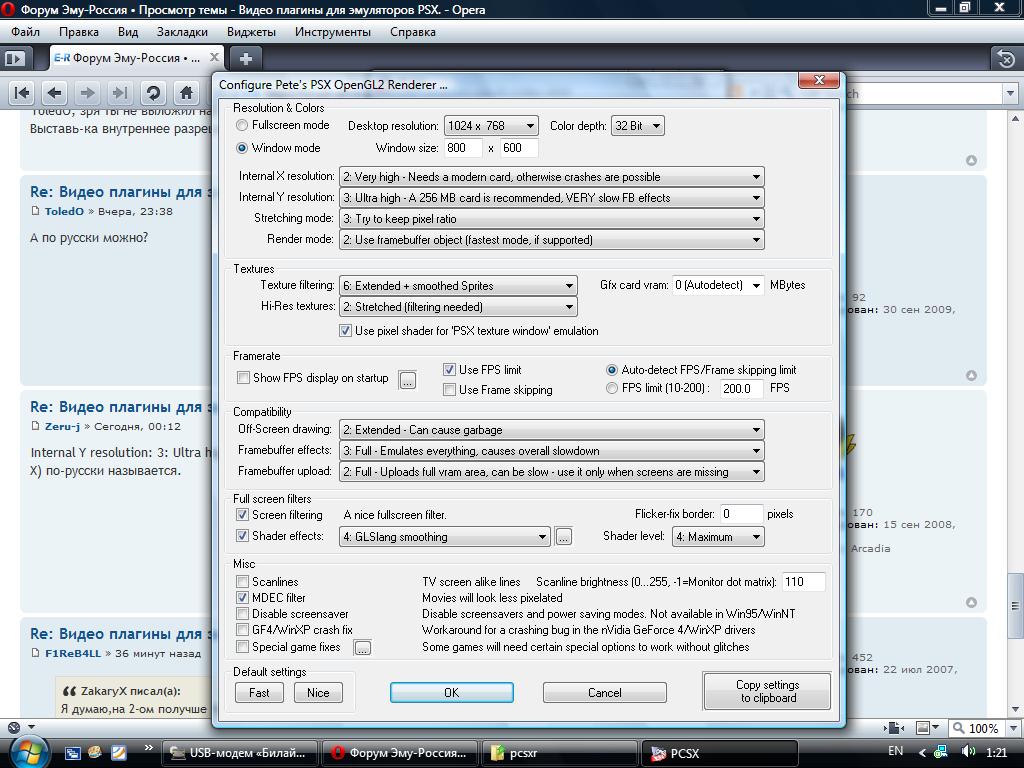1024x768 pixels.
Task: Open the Инструменты menu
Action: (x=333, y=32)
